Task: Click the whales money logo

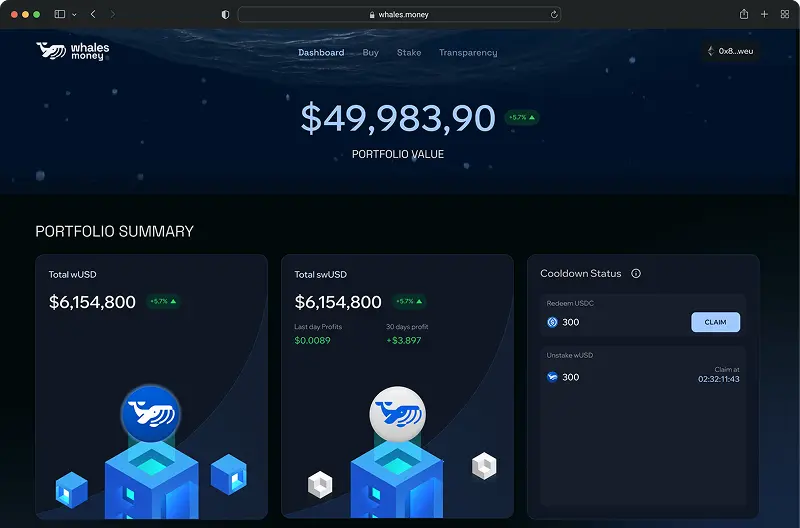Action: (72, 51)
